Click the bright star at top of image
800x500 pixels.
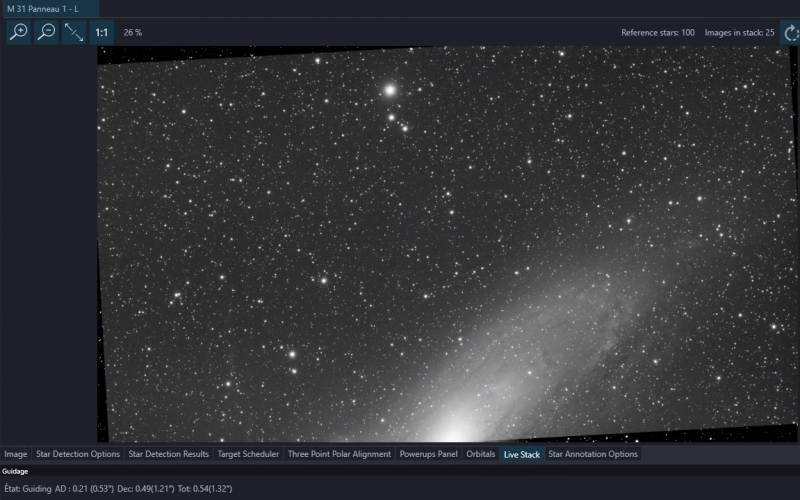pos(390,91)
